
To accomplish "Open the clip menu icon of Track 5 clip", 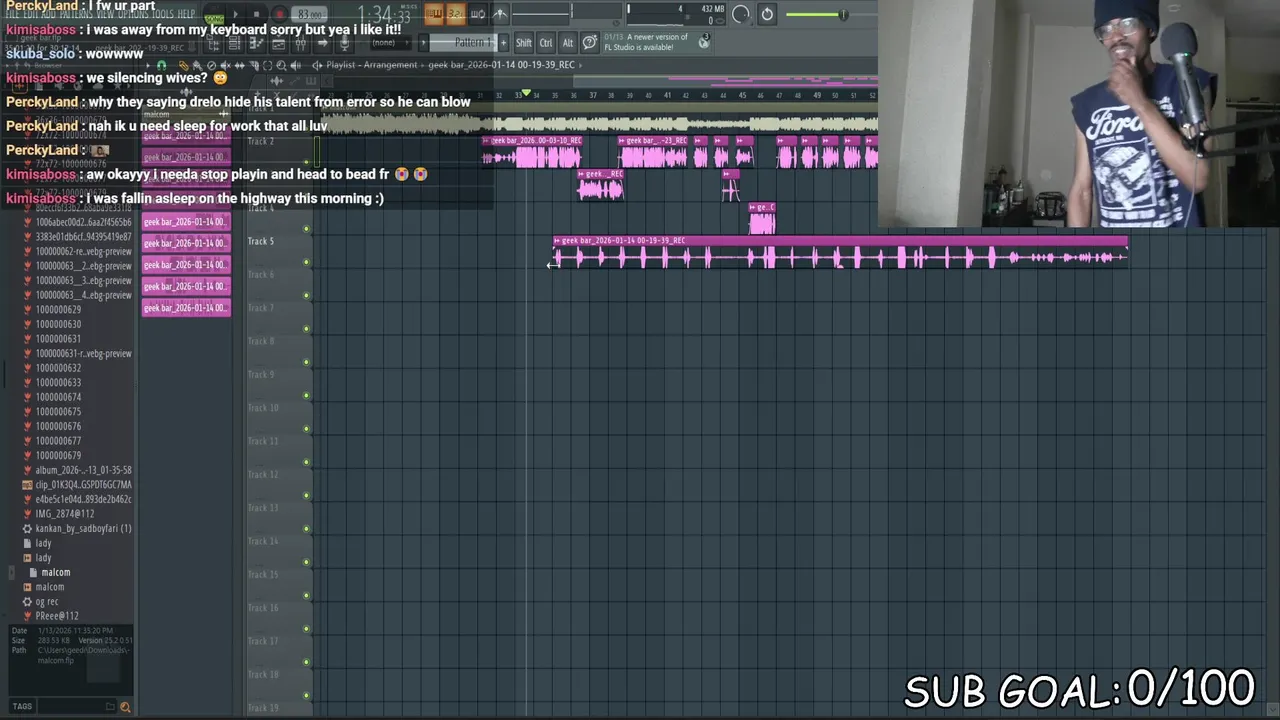I will (x=557, y=241).
